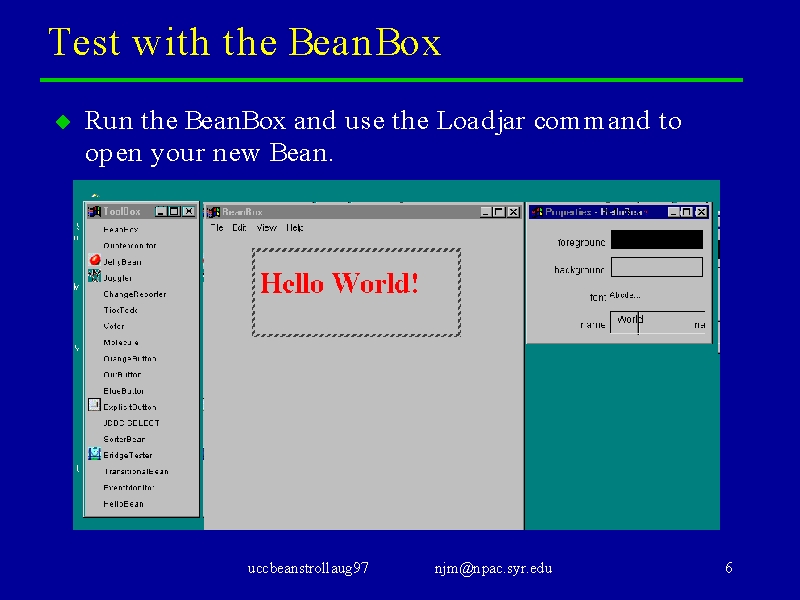Select the JellyBean red bean icon
The width and height of the screenshot is (800, 600).
[94, 260]
